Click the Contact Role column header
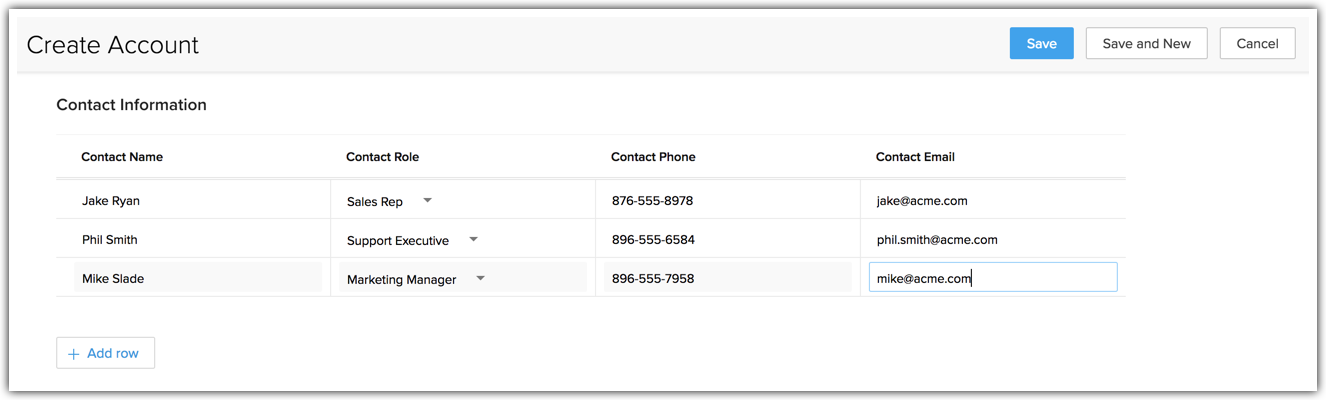The width and height of the screenshot is (1326, 400). [382, 157]
